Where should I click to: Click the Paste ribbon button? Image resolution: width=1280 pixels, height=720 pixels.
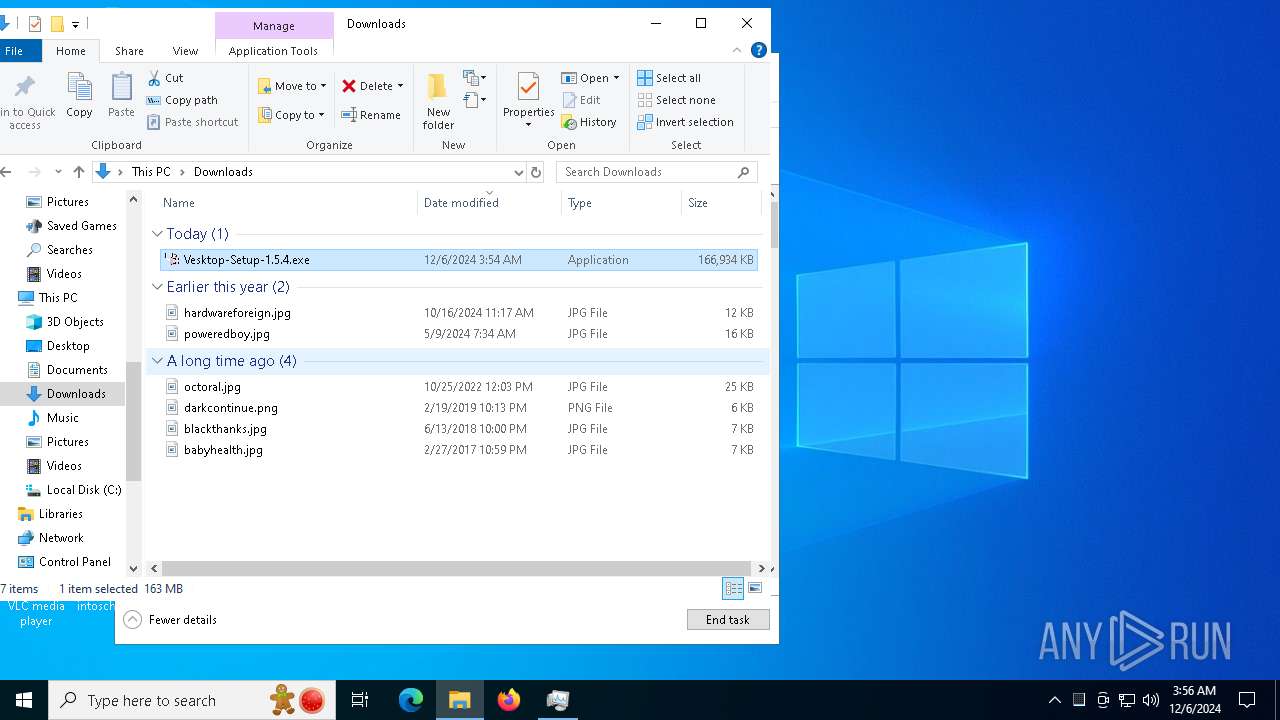pos(121,97)
